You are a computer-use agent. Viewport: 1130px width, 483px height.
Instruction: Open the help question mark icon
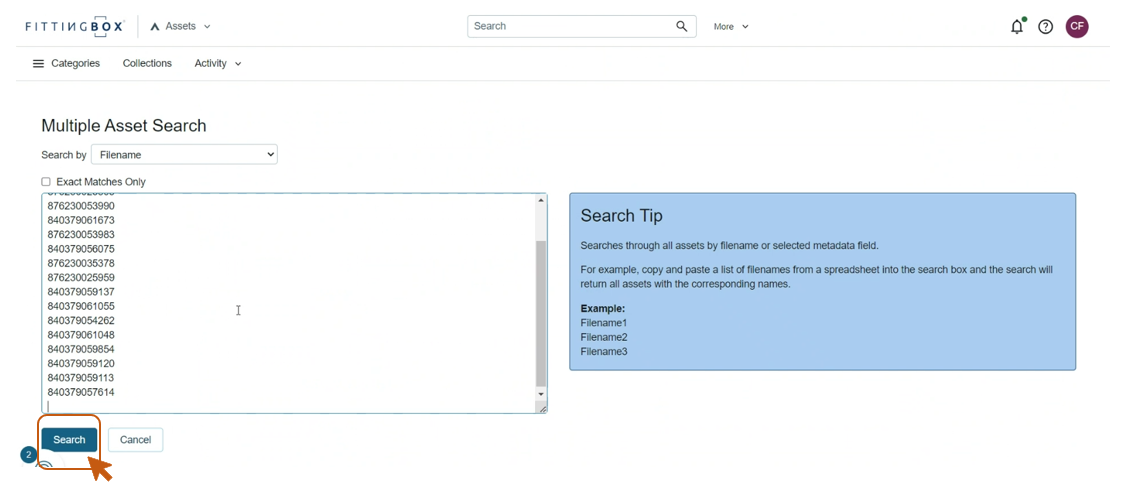click(x=1045, y=27)
